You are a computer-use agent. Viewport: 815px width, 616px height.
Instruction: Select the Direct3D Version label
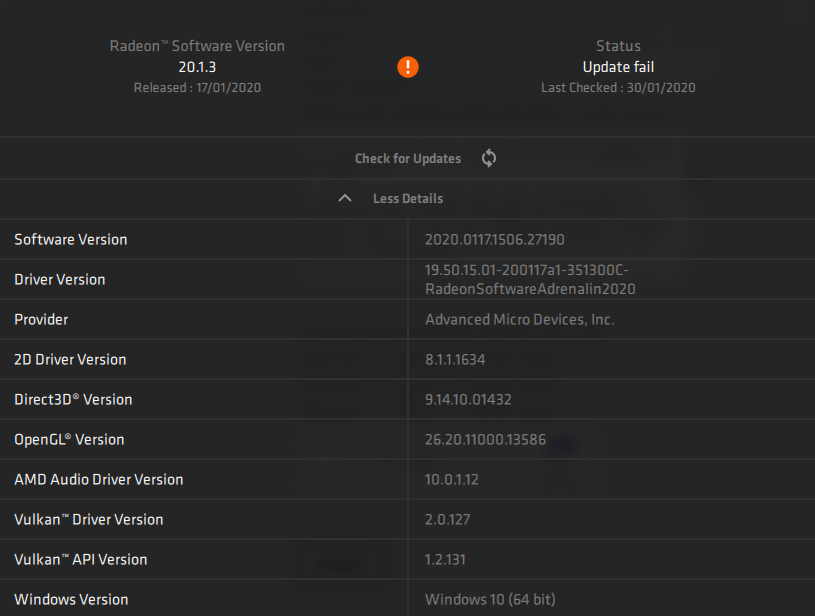coord(73,400)
